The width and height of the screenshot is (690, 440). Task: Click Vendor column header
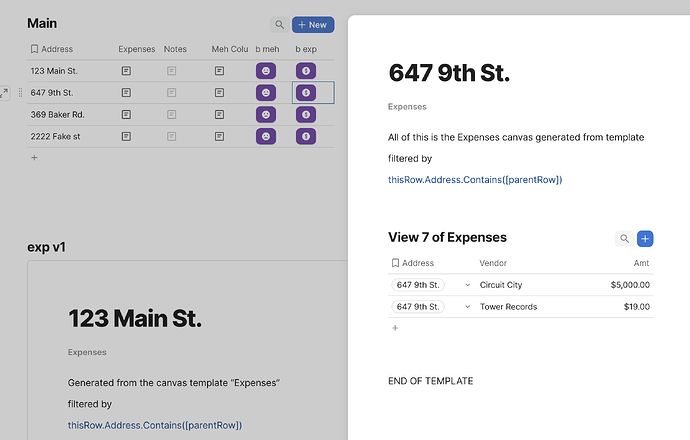click(493, 263)
